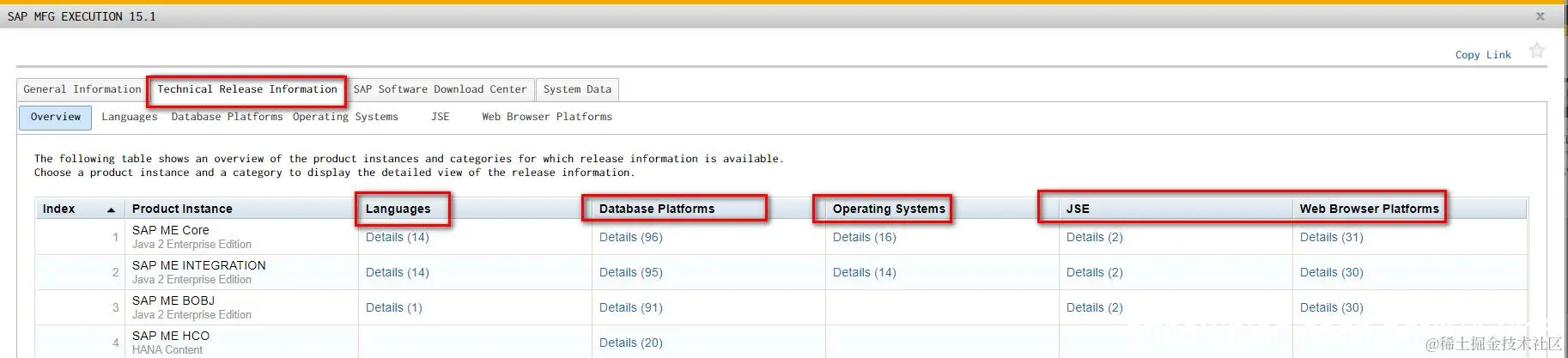Close the SAP MFG EXECUTION window
This screenshot has height=358, width=1568.
(x=1540, y=16)
